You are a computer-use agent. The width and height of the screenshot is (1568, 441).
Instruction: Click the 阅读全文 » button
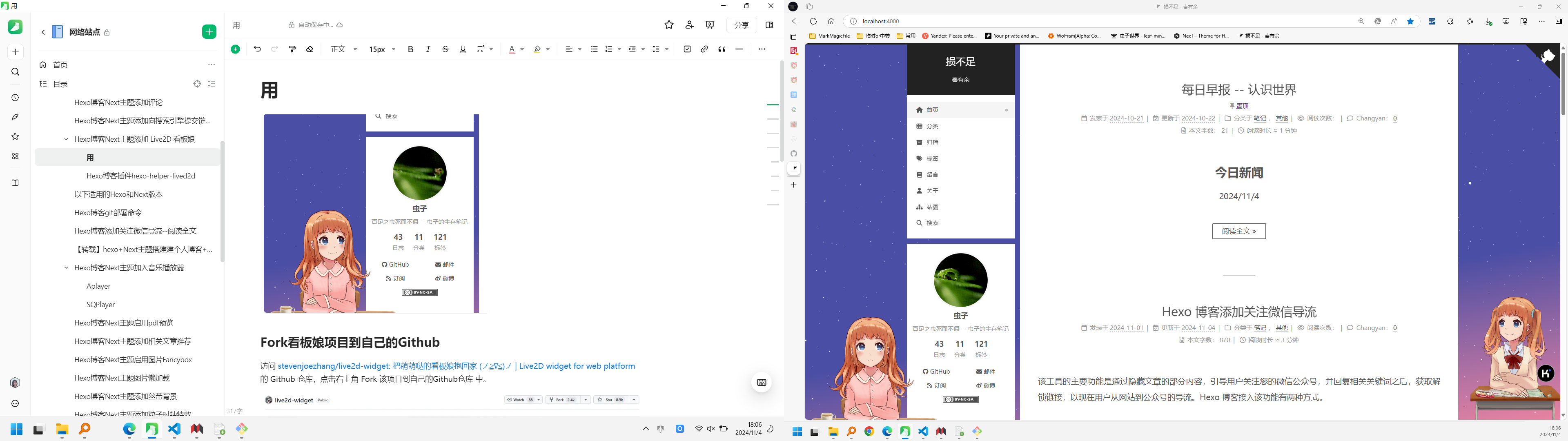[x=1239, y=232]
